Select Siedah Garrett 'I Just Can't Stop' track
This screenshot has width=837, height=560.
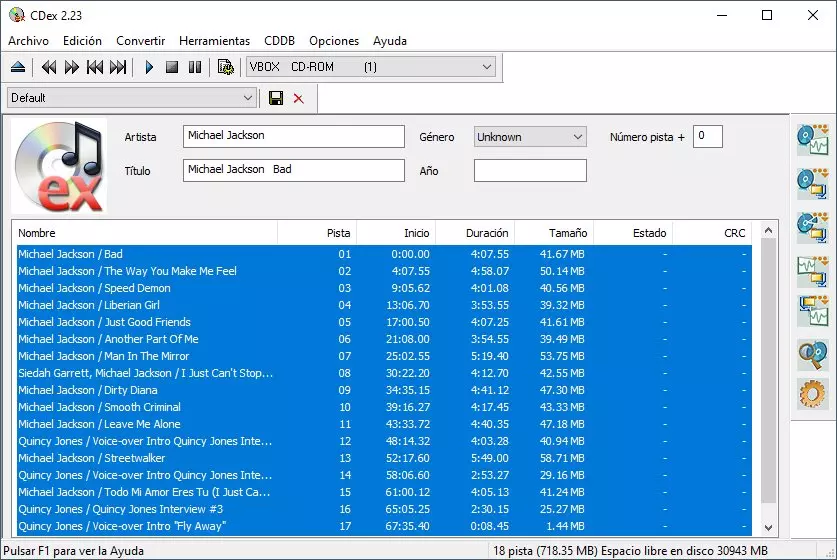(384, 373)
